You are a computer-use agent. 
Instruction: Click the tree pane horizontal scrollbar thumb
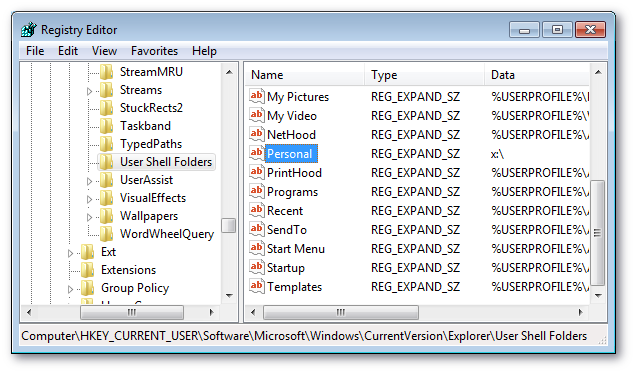132,312
